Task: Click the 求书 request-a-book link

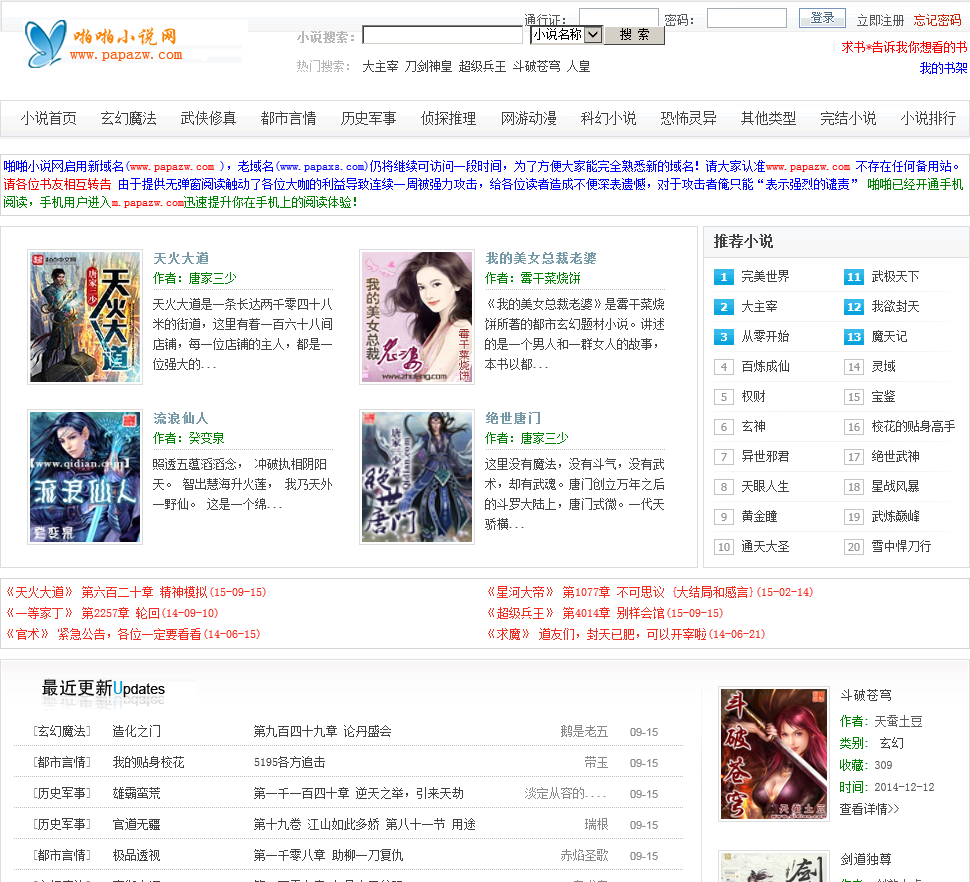Action: [904, 47]
